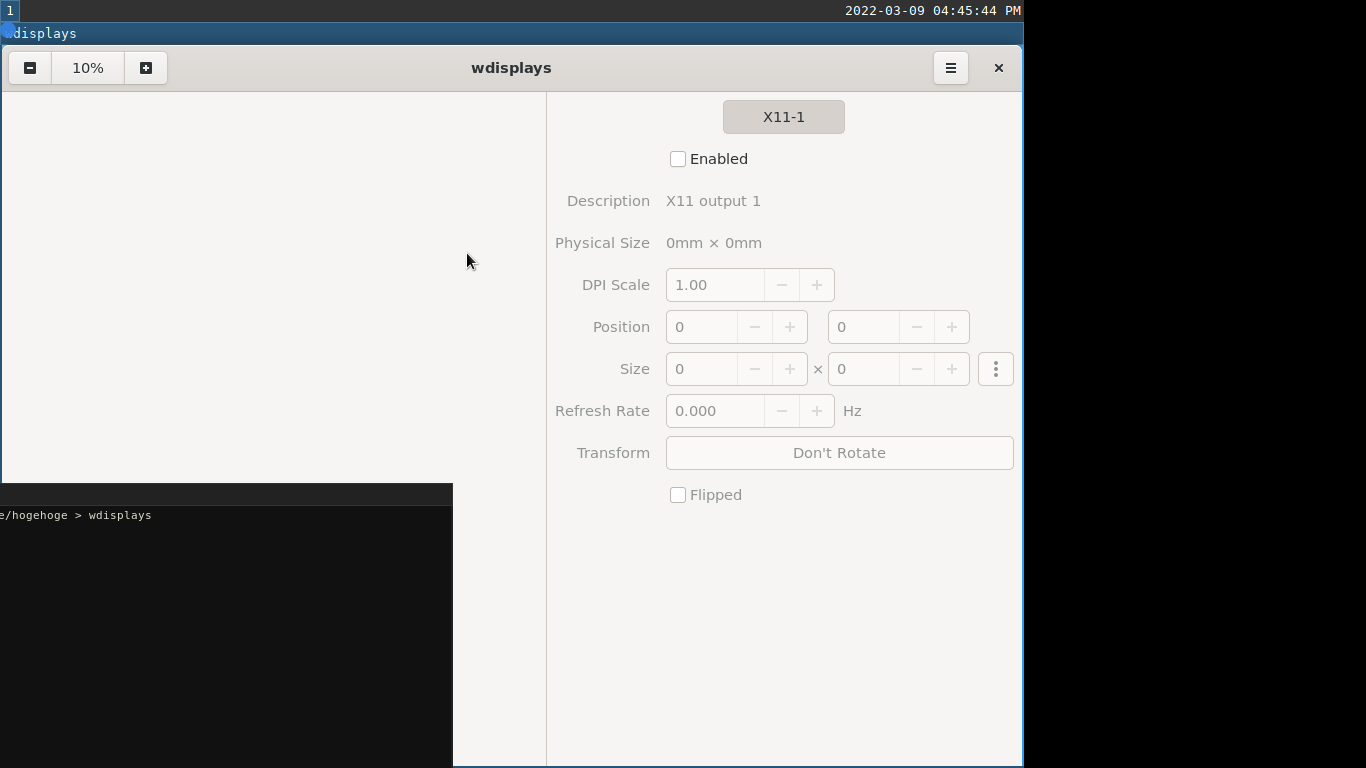Toggle the Enabled checkbox

click(x=678, y=159)
